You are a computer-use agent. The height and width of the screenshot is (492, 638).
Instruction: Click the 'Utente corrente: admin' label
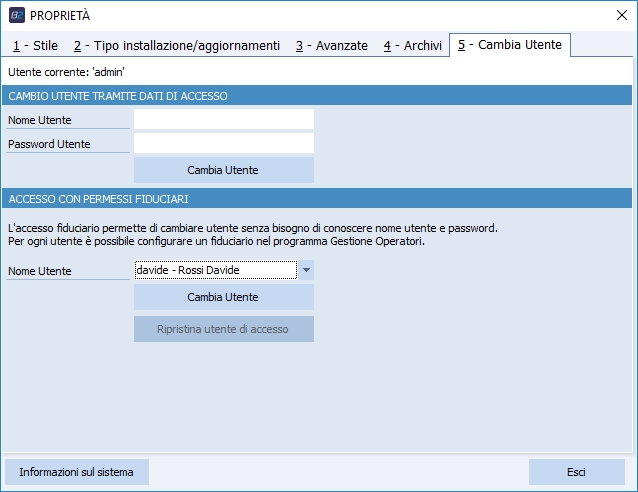click(66, 73)
